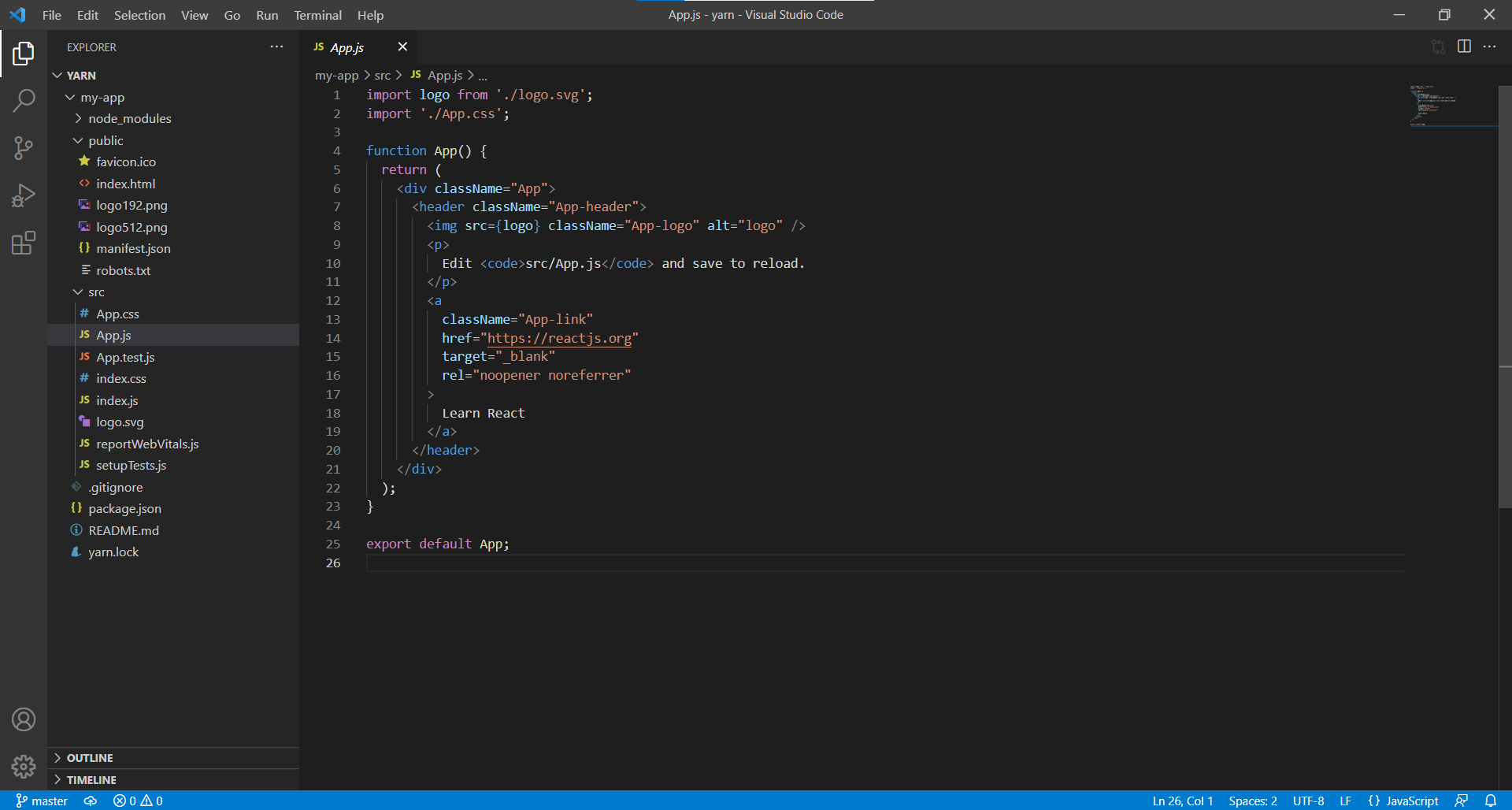Viewport: 1512px width, 810px height.
Task: Change language mode from JavaScript
Action: (x=1412, y=801)
